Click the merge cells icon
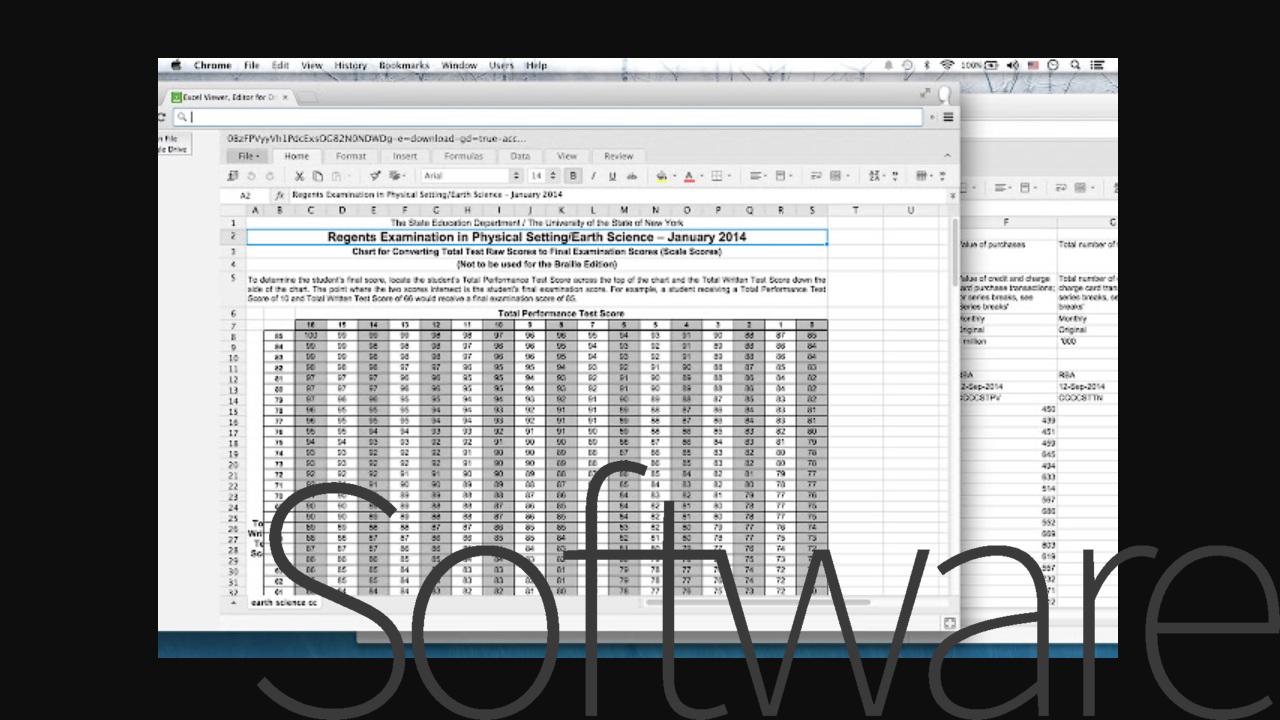Screen dimensions: 1280x720 pyautogui.click(x=835, y=176)
